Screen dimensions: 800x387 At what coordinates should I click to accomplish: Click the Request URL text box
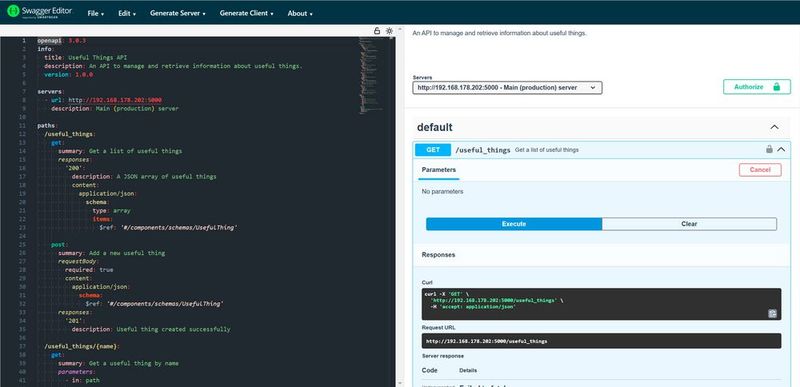click(x=601, y=341)
